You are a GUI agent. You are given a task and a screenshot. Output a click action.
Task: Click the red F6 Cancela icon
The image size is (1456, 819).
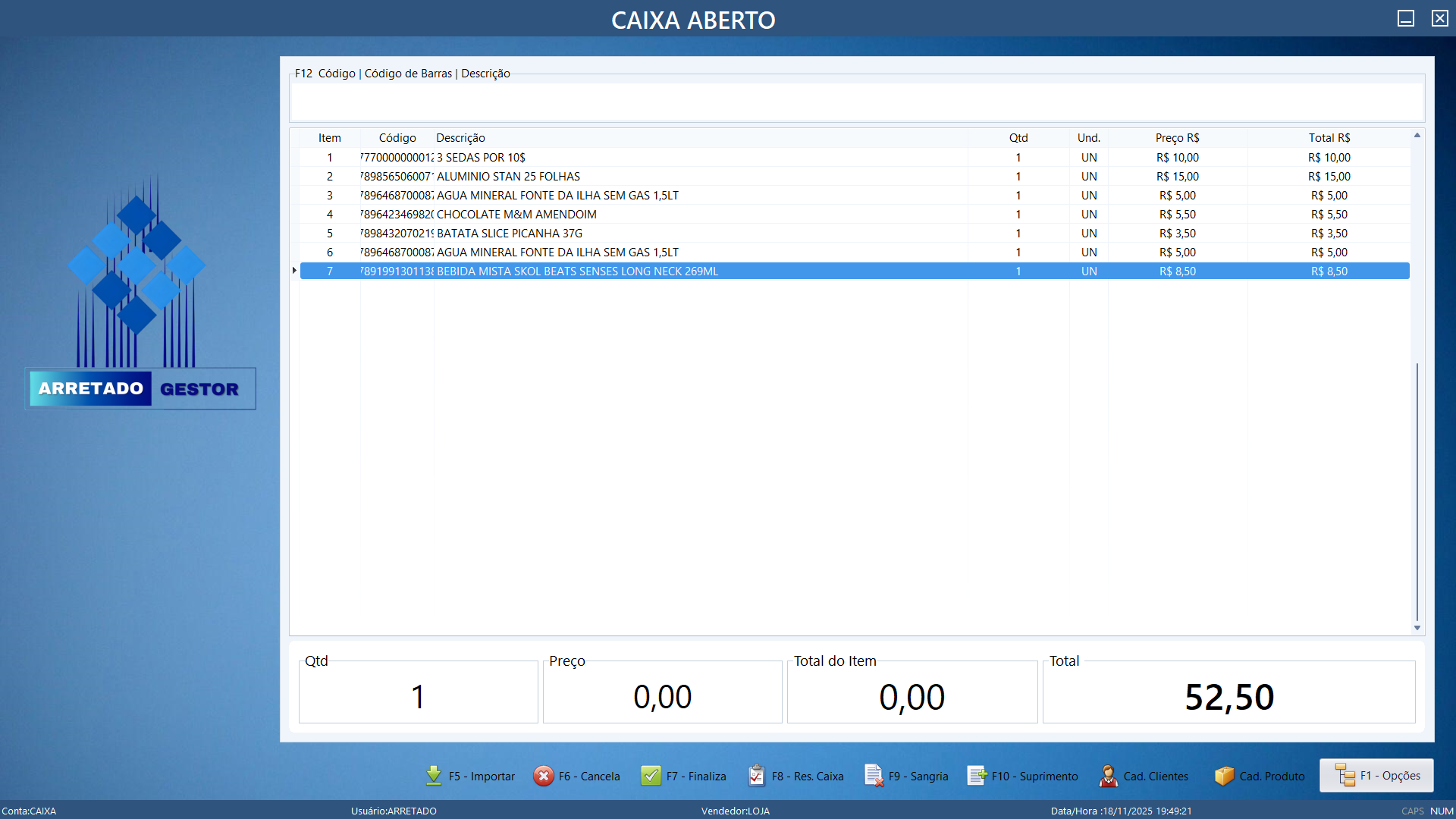pos(544,776)
